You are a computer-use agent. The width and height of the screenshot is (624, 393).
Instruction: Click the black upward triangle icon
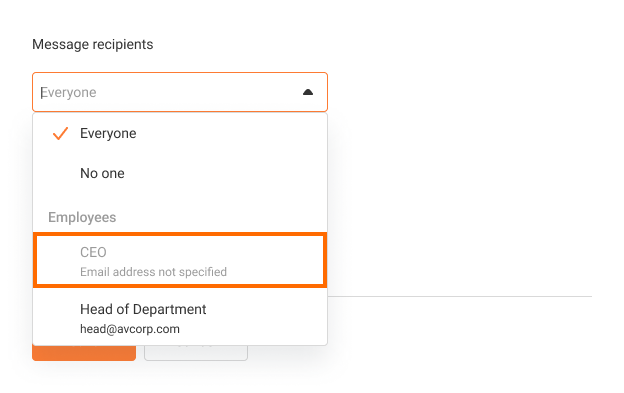point(308,92)
